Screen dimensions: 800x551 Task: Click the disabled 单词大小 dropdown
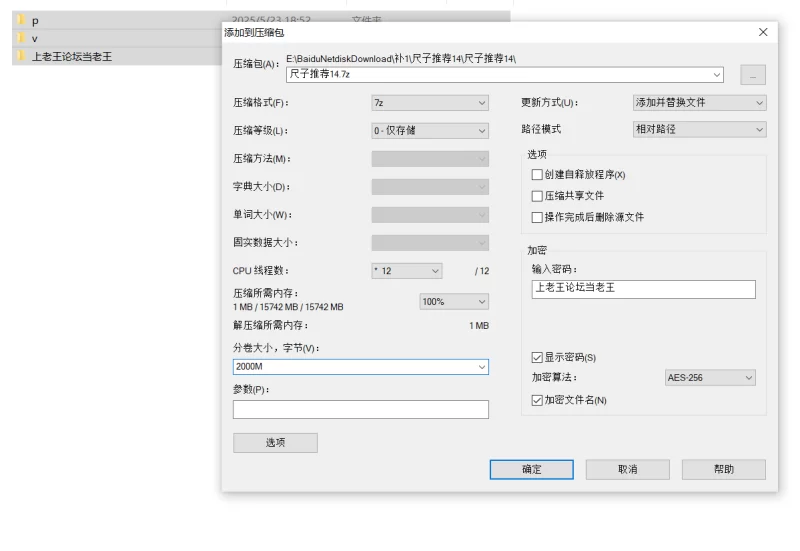click(x=430, y=215)
